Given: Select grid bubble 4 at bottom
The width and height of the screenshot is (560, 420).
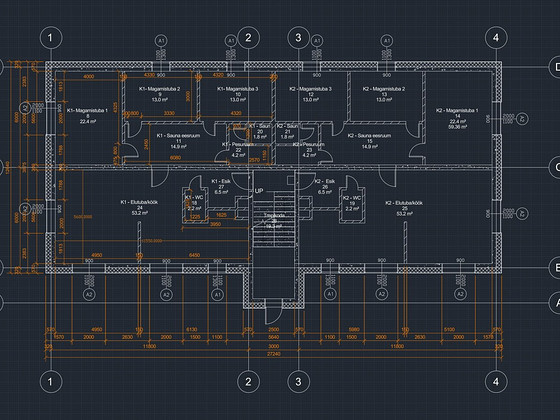Looking at the screenshot, I should pyautogui.click(x=496, y=382).
